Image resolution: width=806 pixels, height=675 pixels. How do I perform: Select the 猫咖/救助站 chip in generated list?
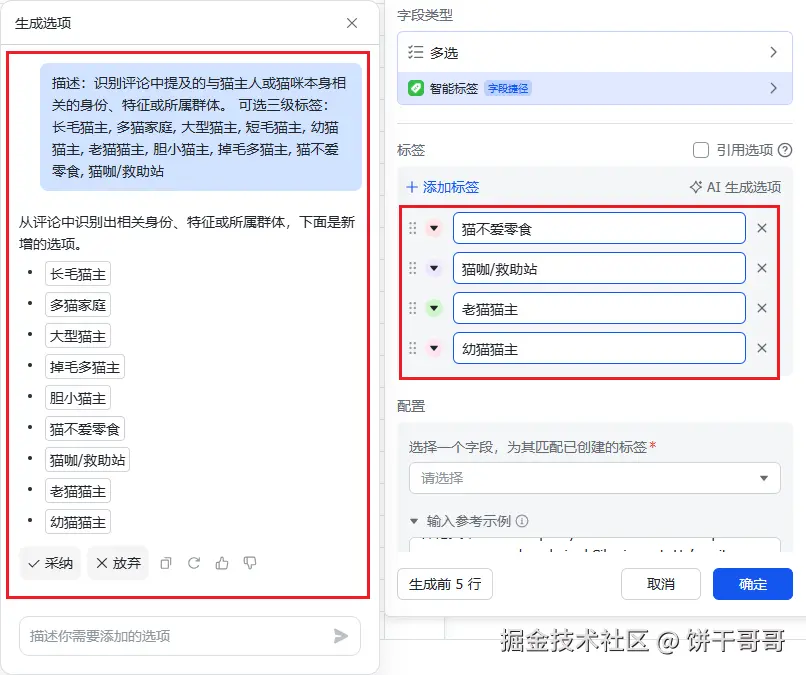click(x=87, y=460)
